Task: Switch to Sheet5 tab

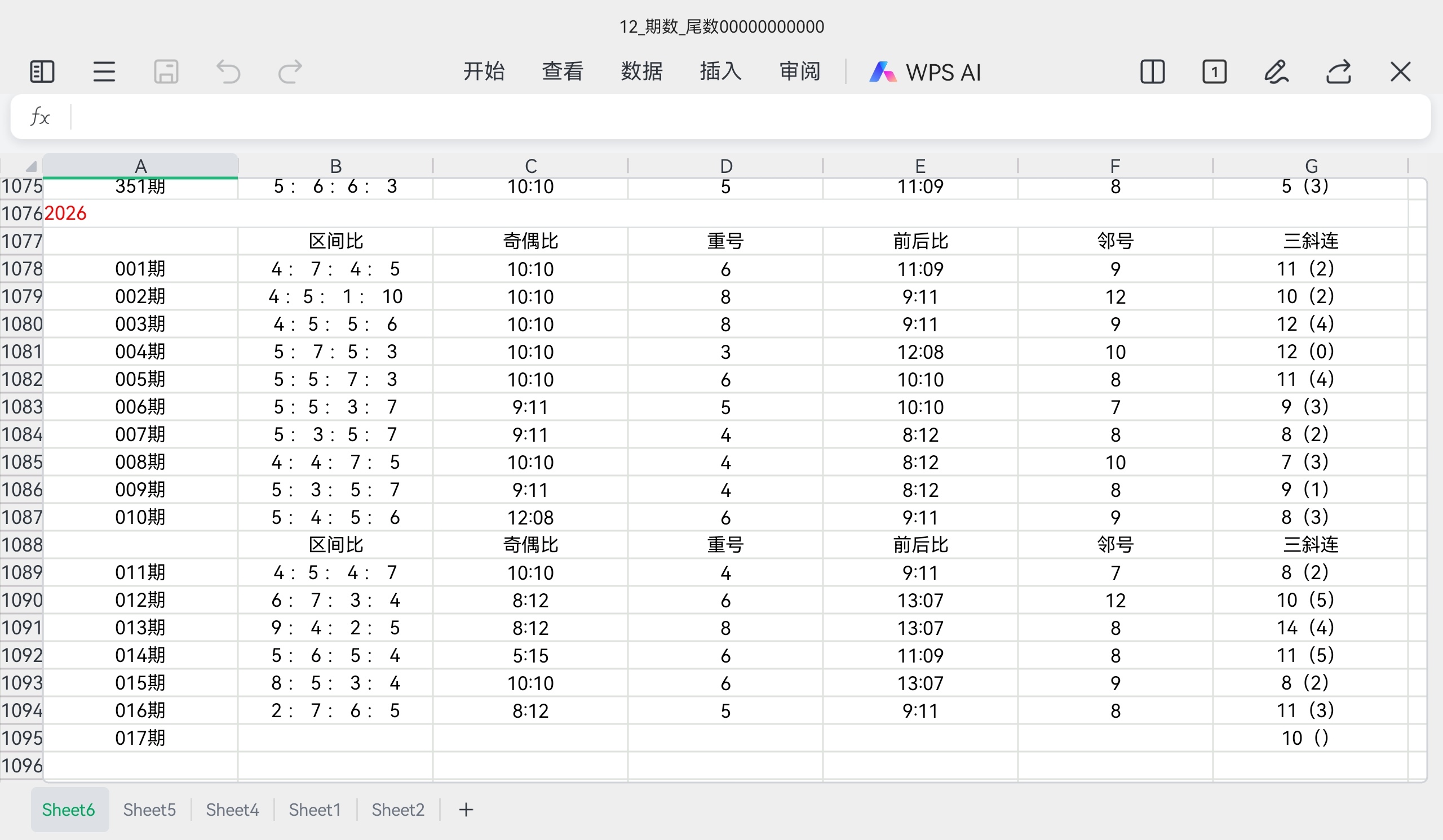Action: (x=149, y=810)
